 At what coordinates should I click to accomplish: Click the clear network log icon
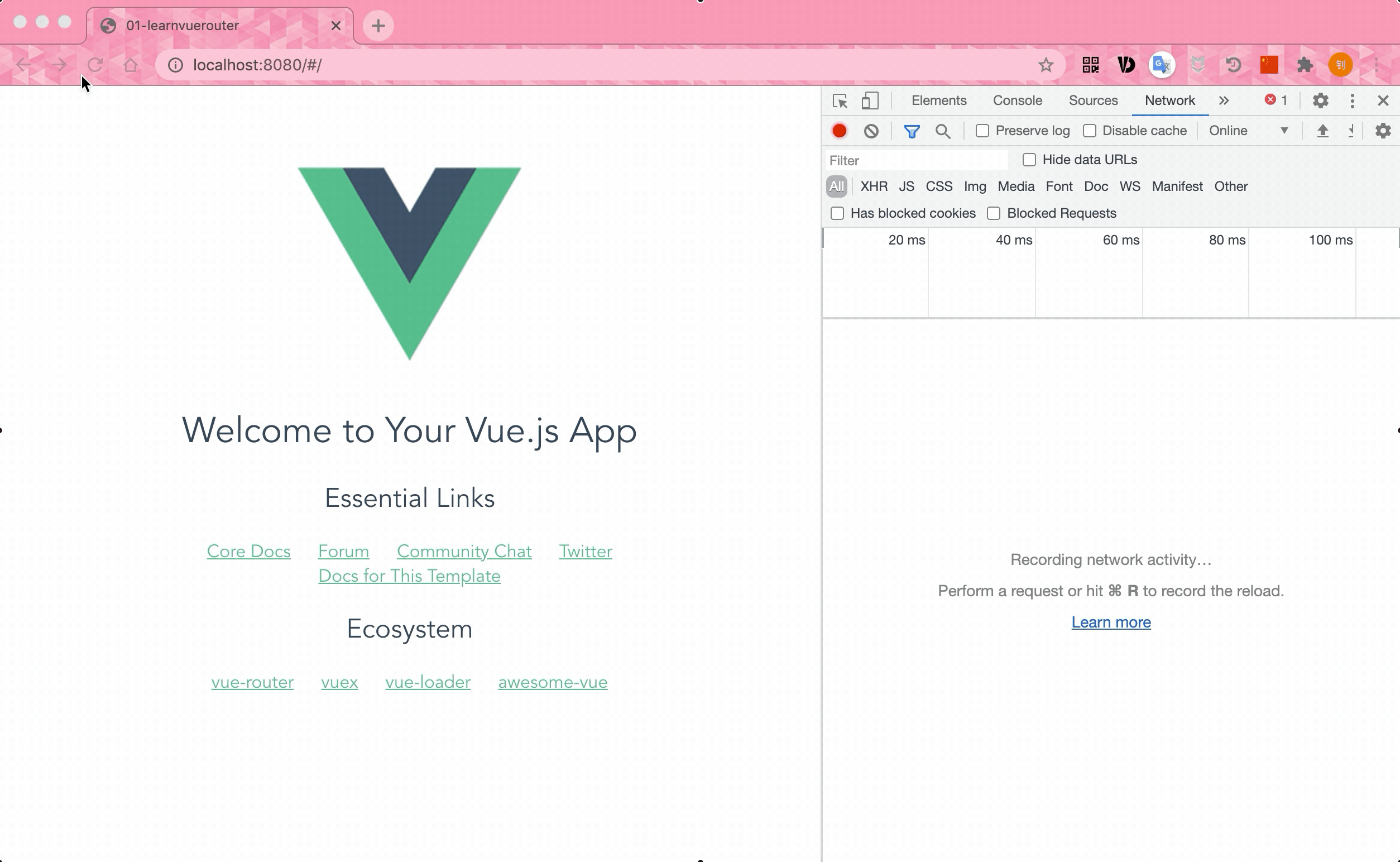[x=870, y=130]
